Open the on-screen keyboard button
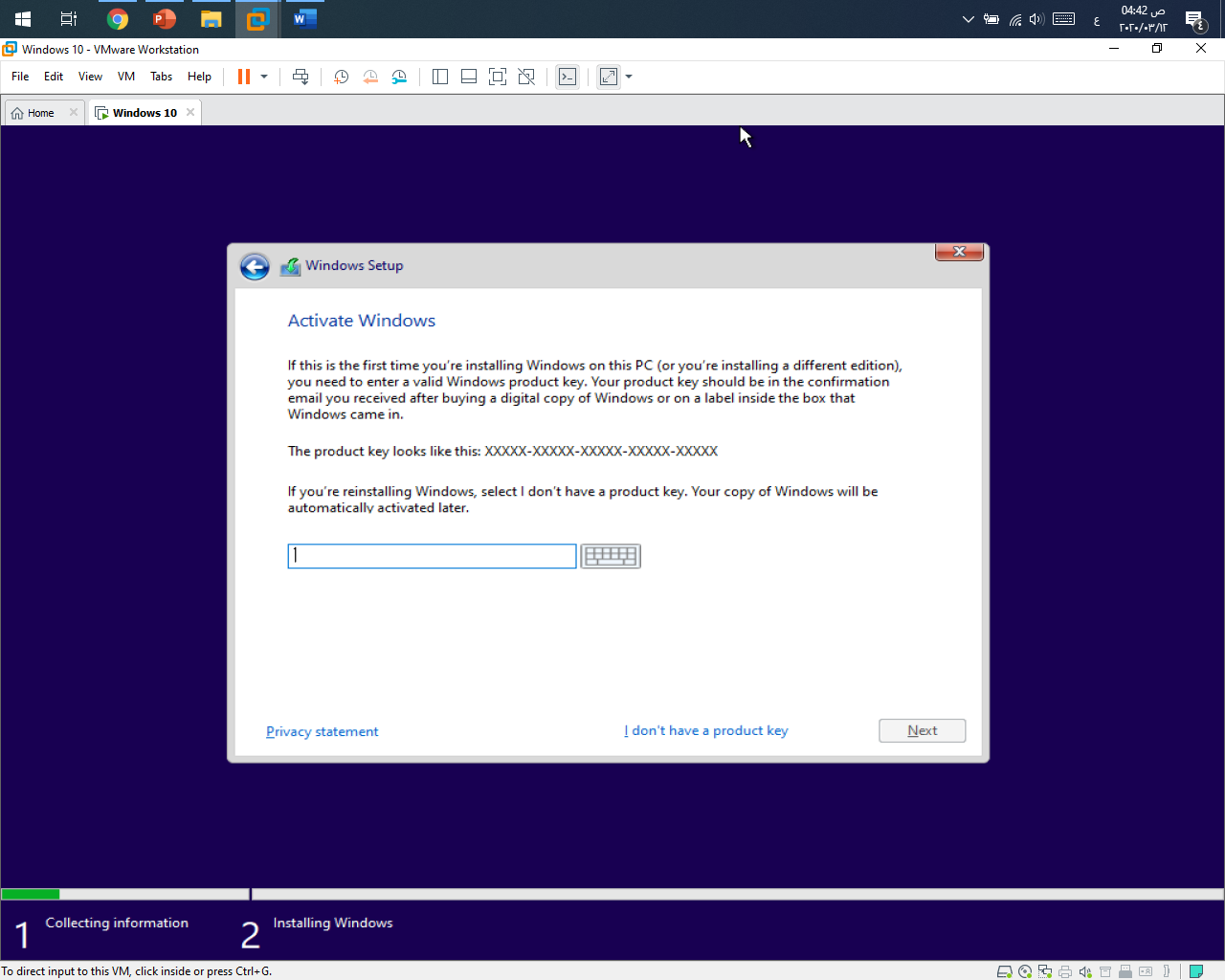 point(611,556)
